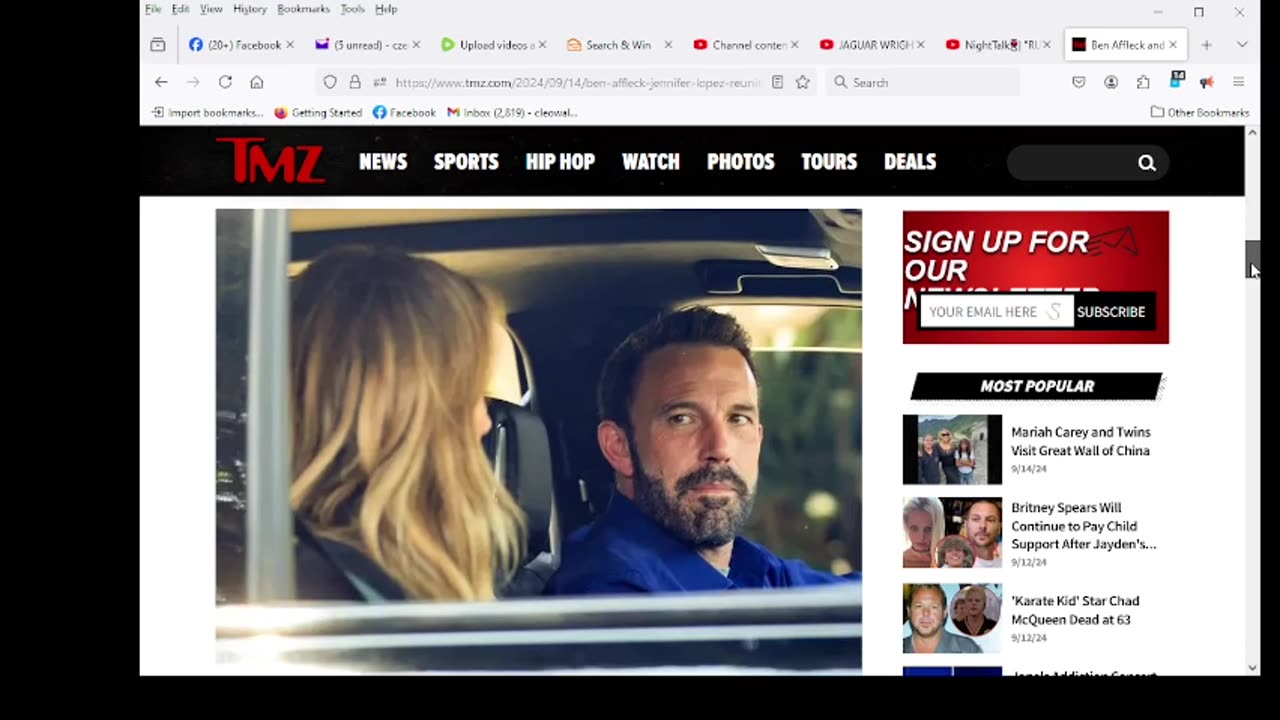Close the Search & Win tab
Screen dimensions: 1280x720
pyautogui.click(x=668, y=45)
